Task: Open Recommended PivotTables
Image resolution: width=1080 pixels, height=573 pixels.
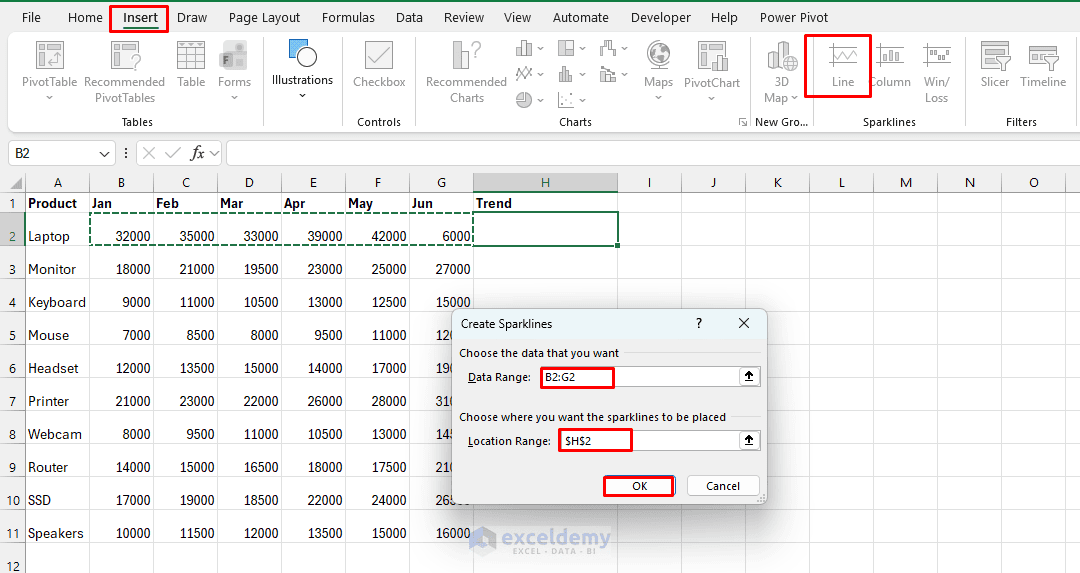Action: 125,72
